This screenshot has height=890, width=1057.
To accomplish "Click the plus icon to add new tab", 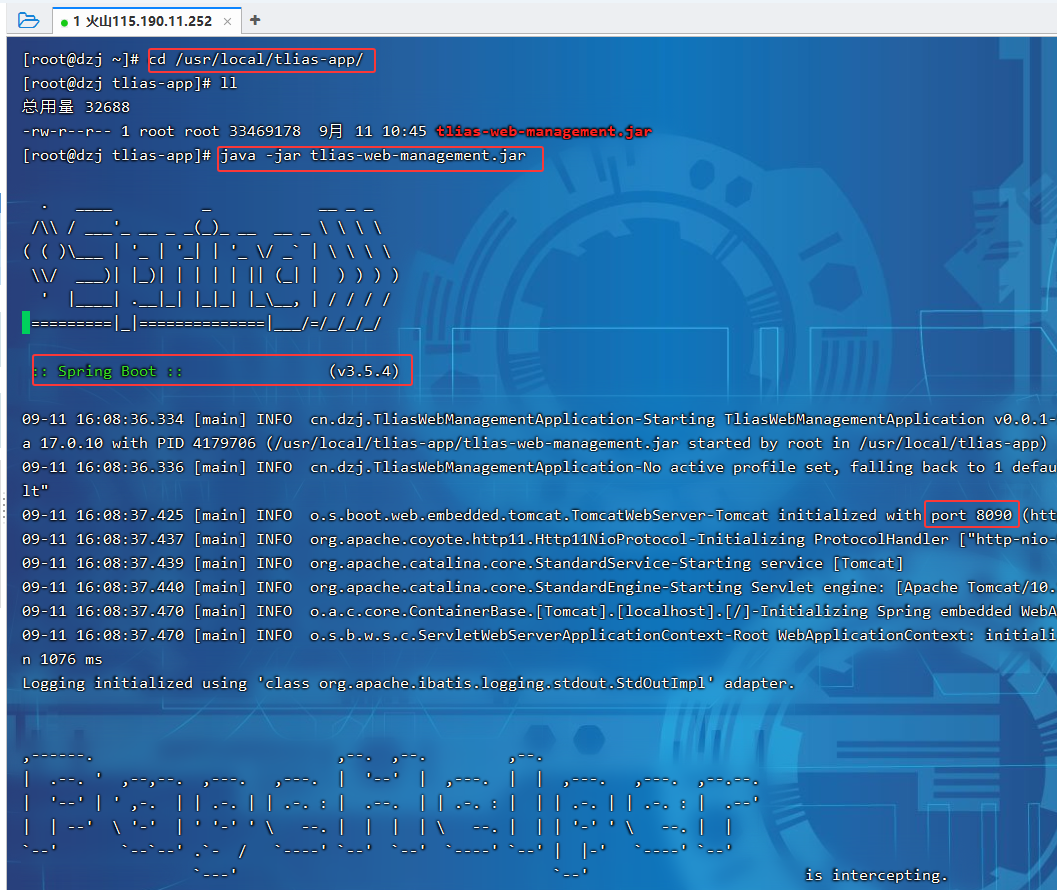I will tap(255, 20).
